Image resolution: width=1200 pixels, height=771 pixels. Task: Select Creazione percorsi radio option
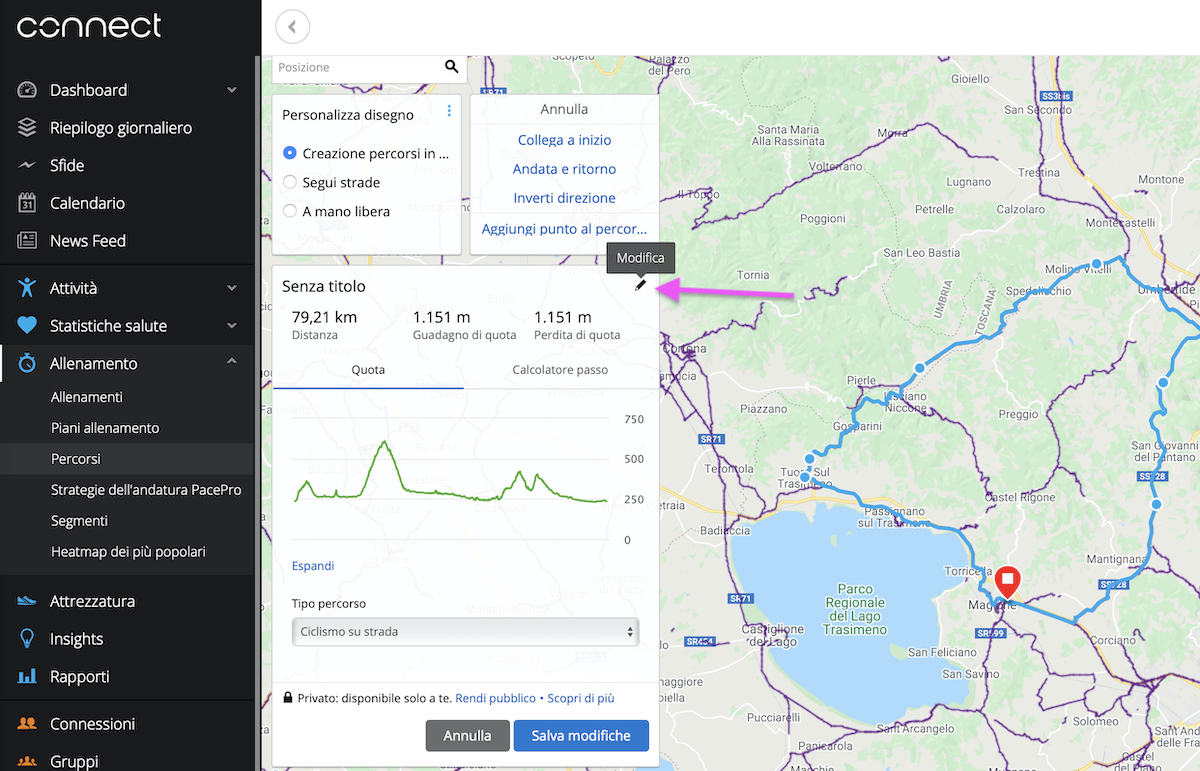pyautogui.click(x=290, y=154)
